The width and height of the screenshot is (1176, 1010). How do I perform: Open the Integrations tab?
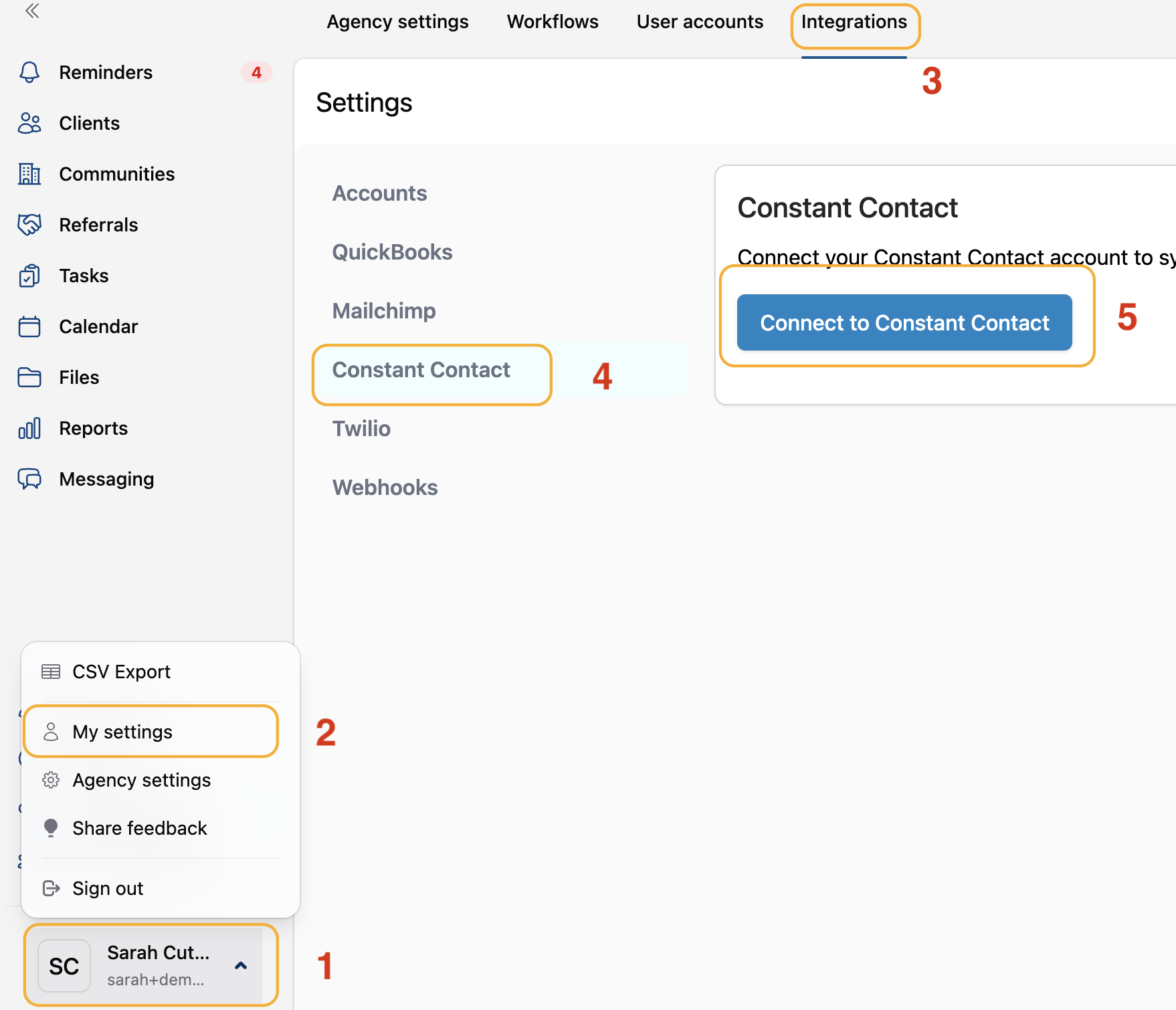pyautogui.click(x=854, y=22)
